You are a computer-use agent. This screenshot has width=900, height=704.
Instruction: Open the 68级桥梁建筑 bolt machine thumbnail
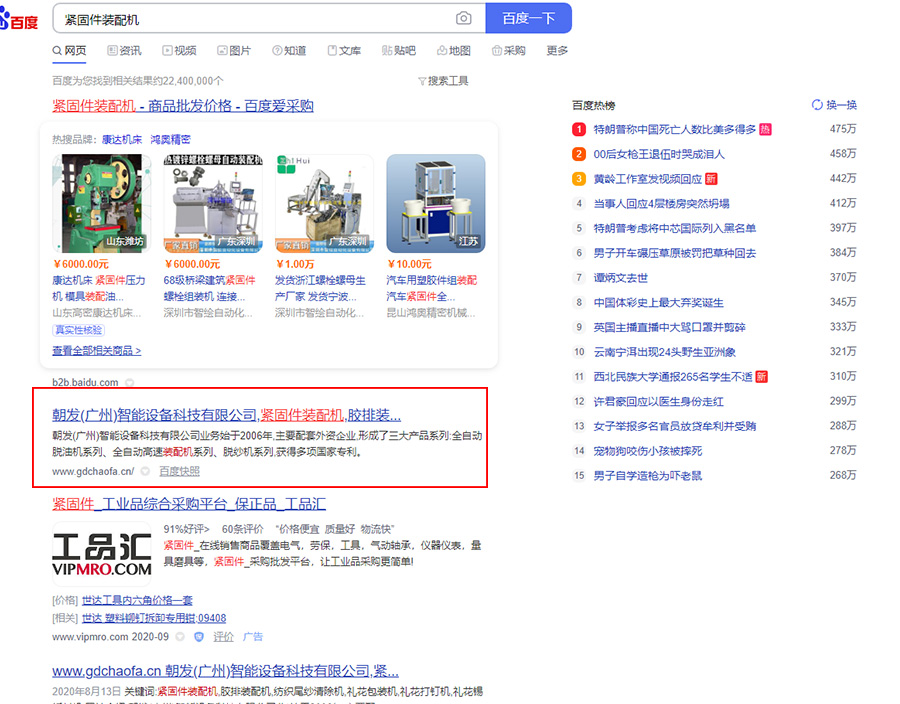coord(213,203)
